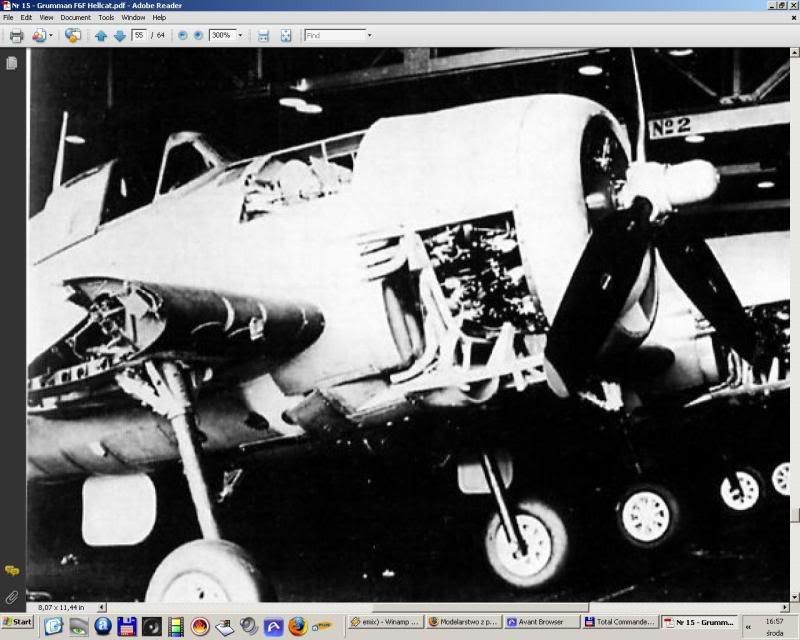Expand the 300% zoom level dropdown
Screen dimensions: 800x640
pyautogui.click(x=240, y=35)
